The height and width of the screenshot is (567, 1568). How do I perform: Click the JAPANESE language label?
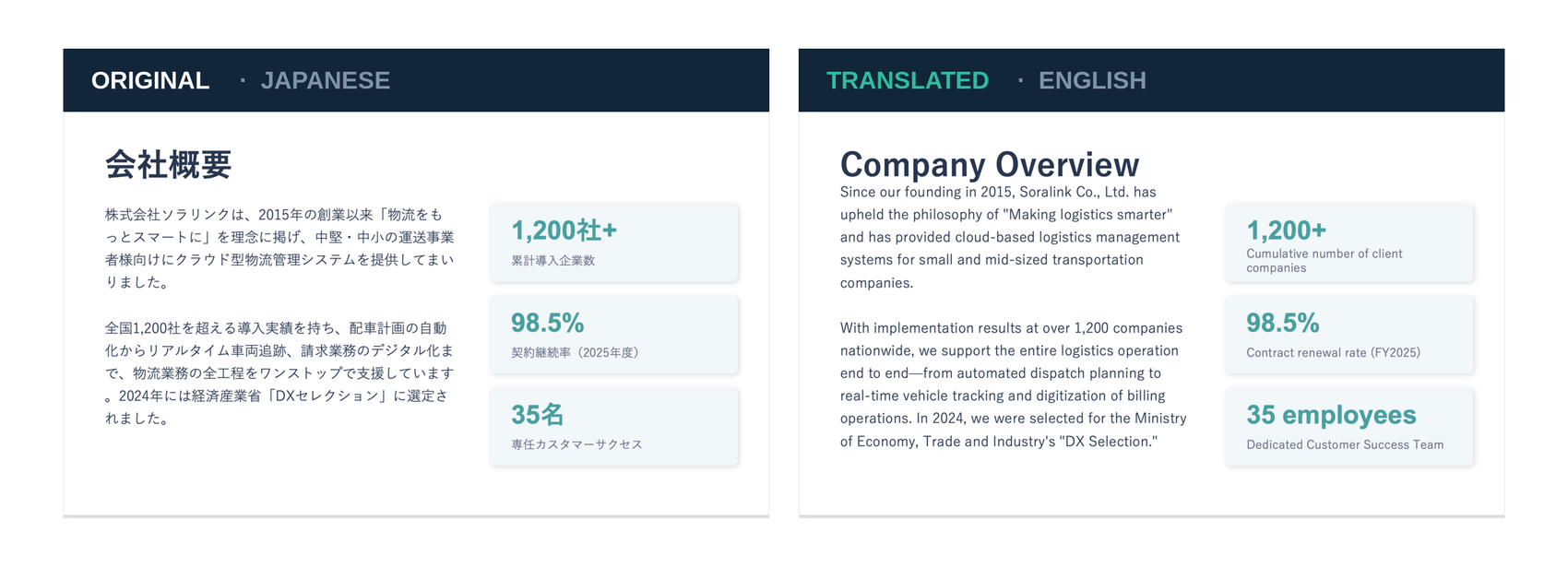click(325, 80)
